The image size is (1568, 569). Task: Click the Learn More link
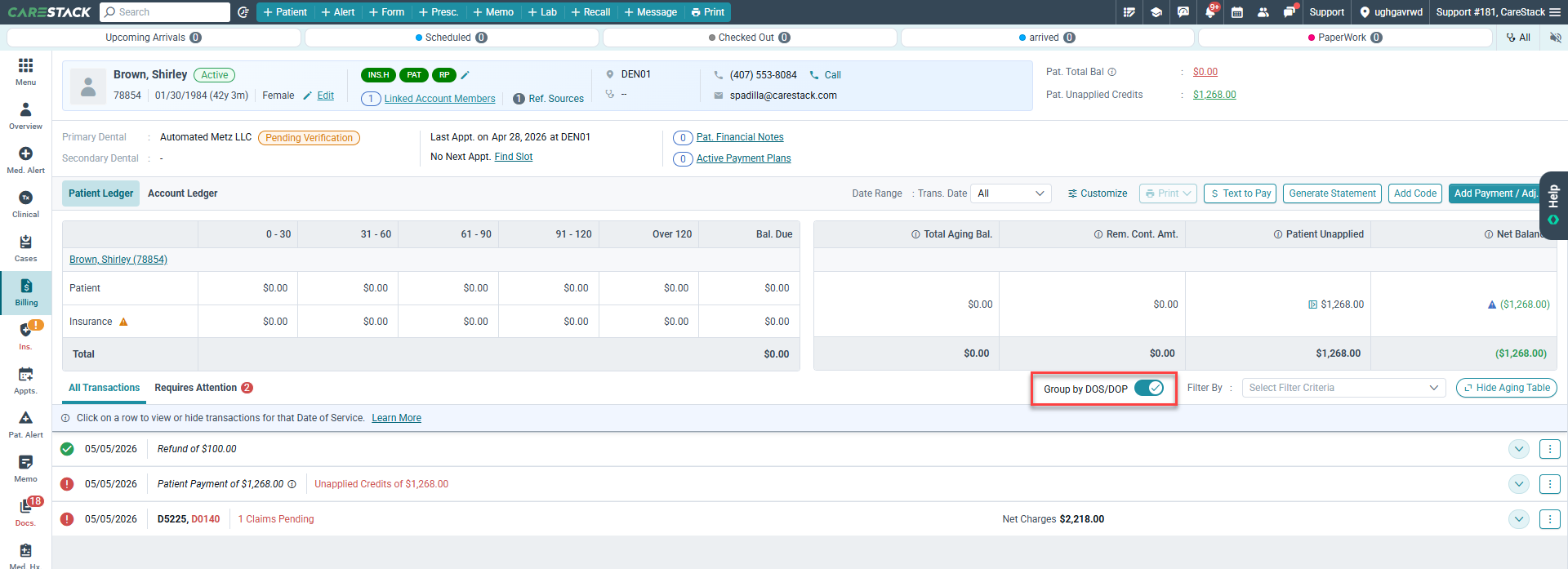396,418
